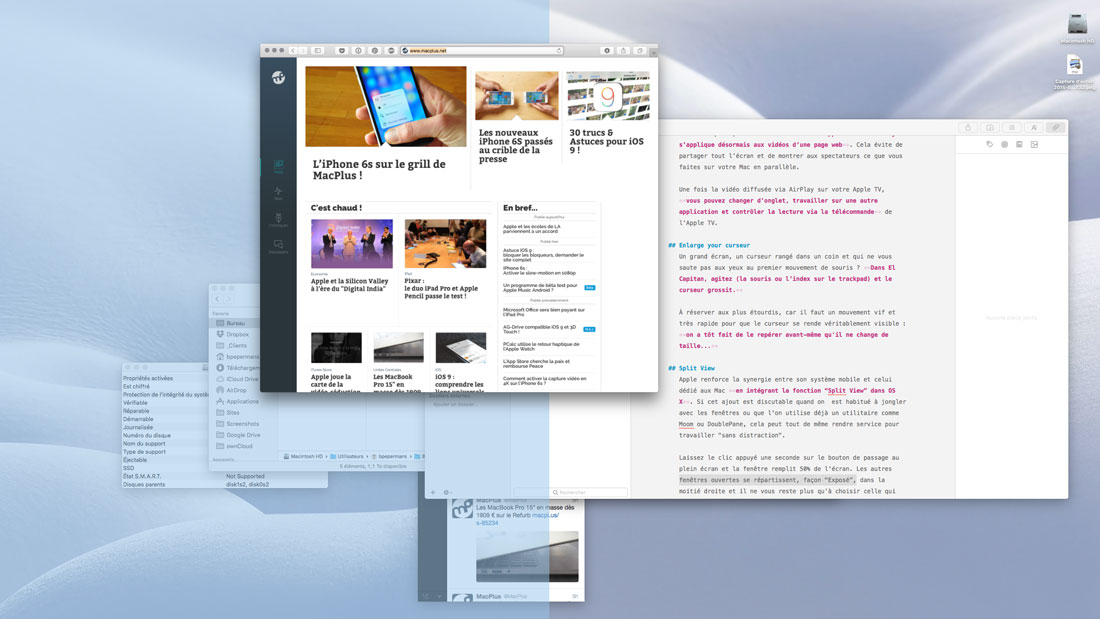Open the list/outline button in editor toolbar
1100x619 pixels.
1012,128
